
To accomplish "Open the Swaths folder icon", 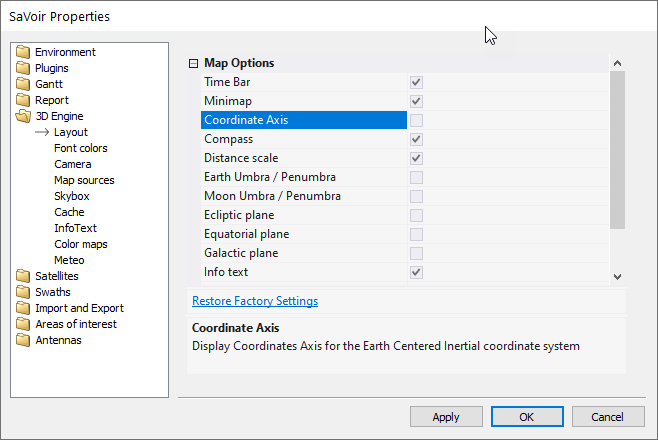I will pos(23,292).
